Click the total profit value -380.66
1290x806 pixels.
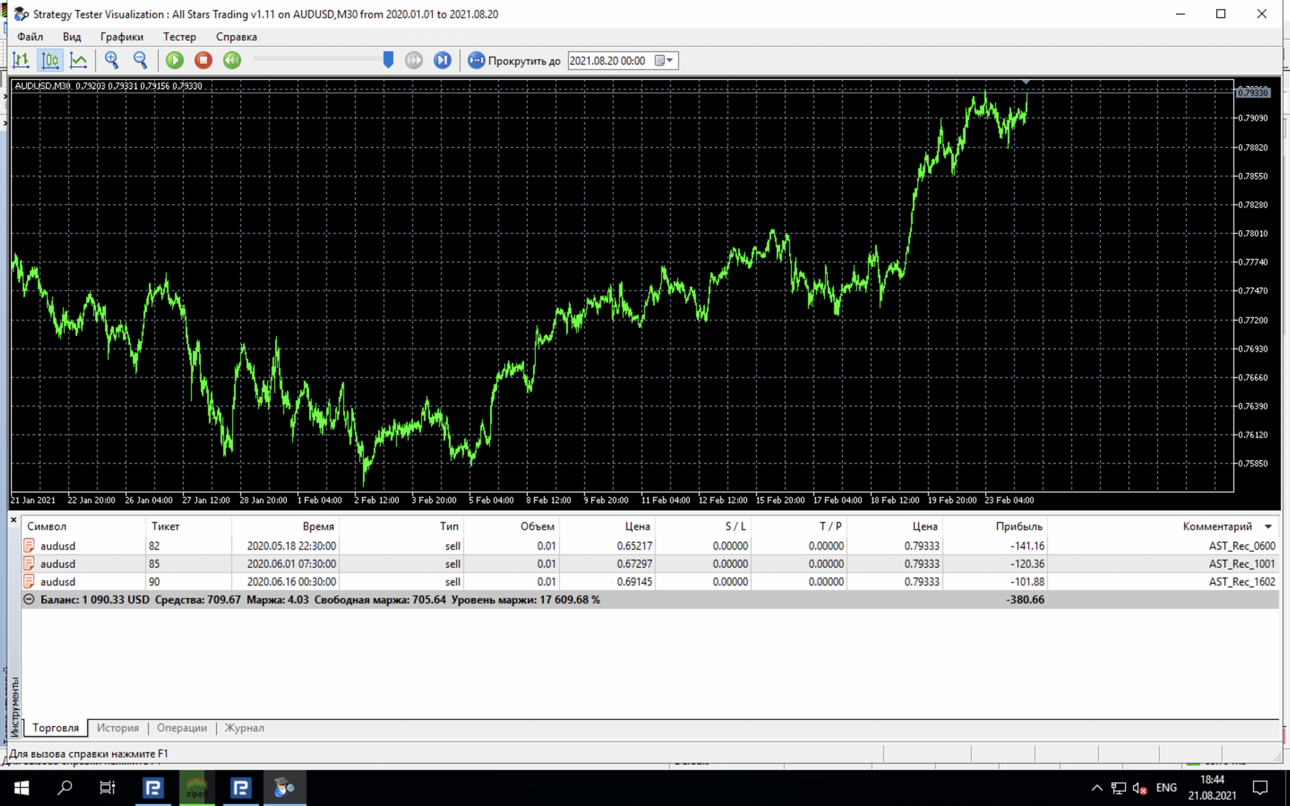1025,600
